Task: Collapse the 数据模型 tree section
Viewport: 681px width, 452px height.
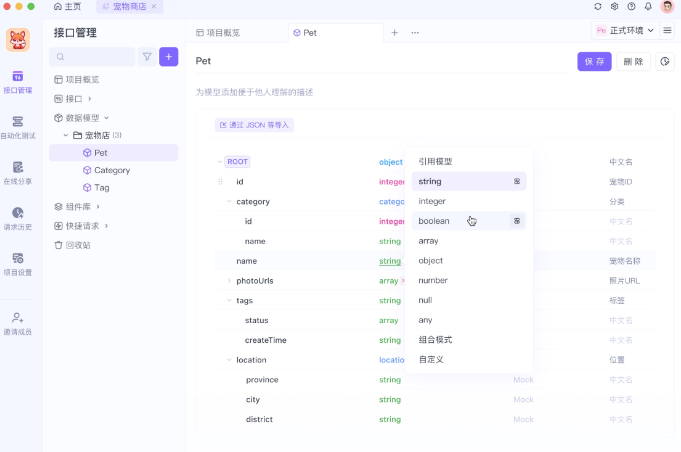Action: tap(106, 117)
